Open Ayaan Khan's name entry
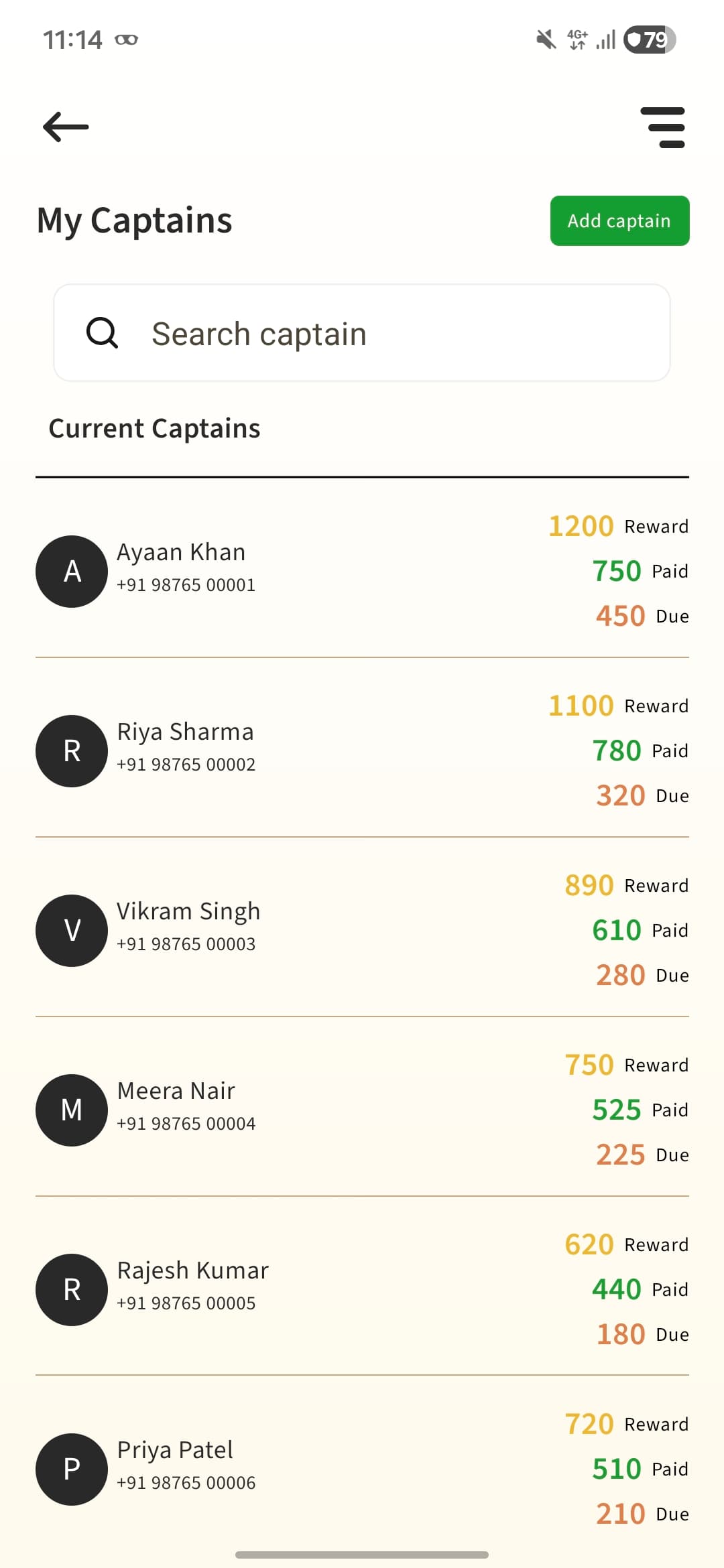 (x=181, y=553)
